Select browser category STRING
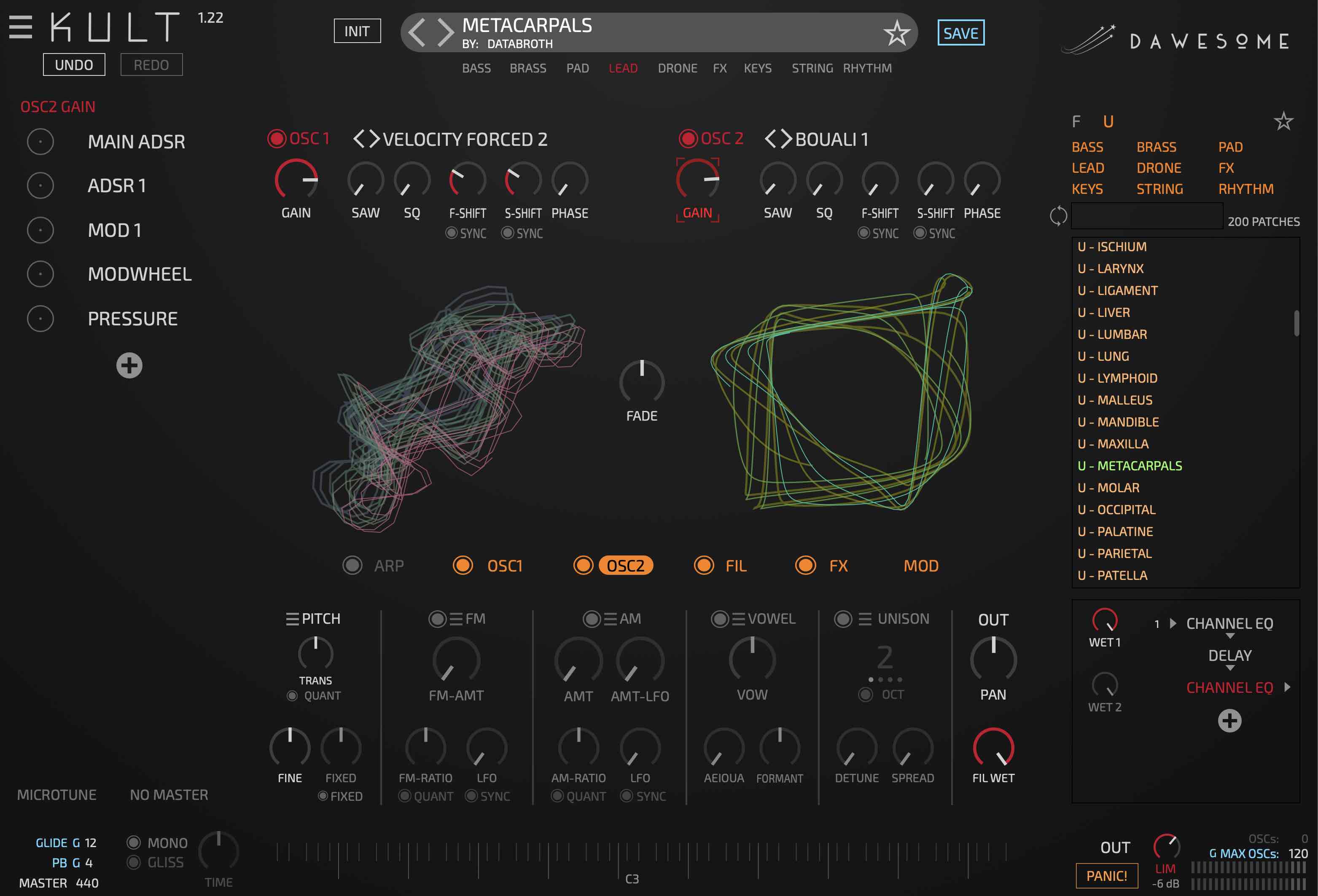 click(1159, 189)
